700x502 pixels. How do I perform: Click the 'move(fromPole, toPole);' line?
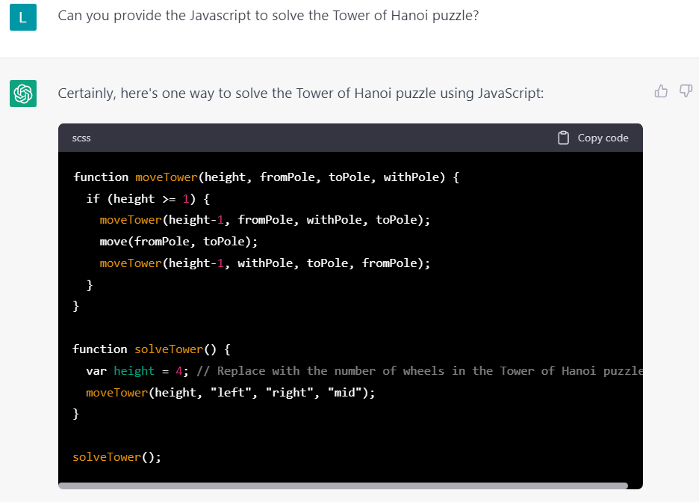click(178, 241)
